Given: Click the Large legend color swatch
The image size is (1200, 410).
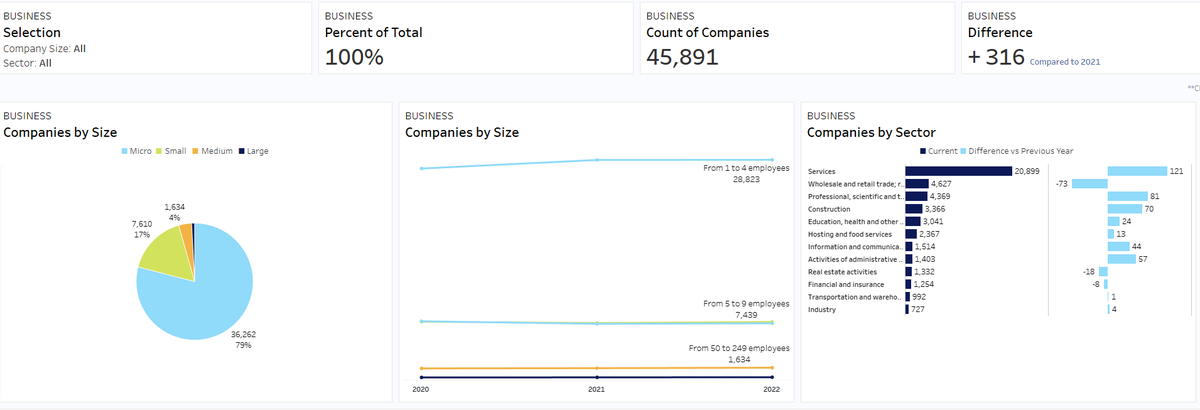Looking at the screenshot, I should click(241, 151).
